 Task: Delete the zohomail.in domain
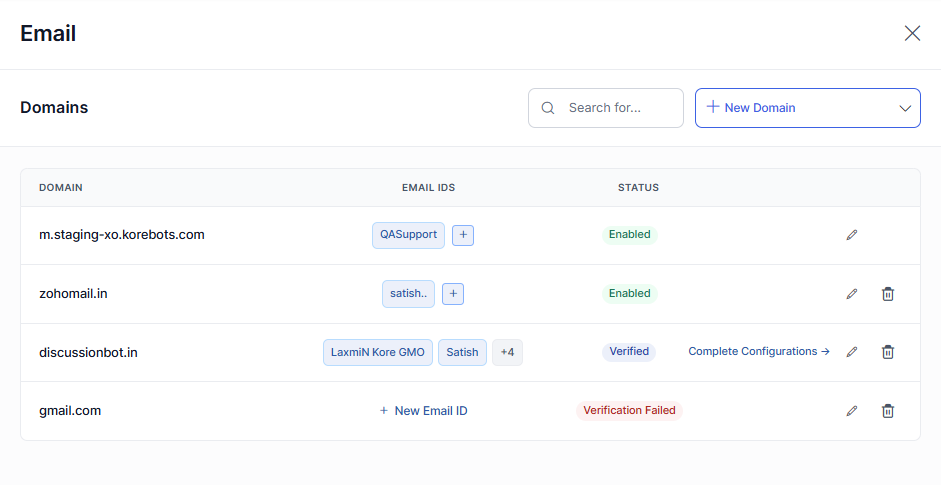click(887, 294)
